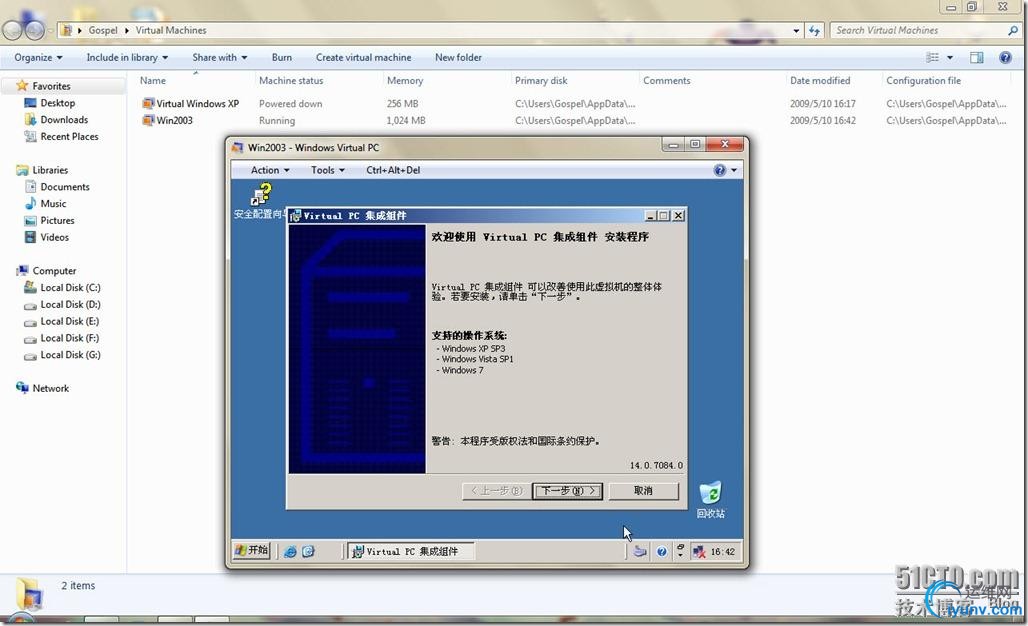This screenshot has height=626, width=1028.
Task: Open Local Disk (G:) in sidebar
Action: (x=70, y=355)
